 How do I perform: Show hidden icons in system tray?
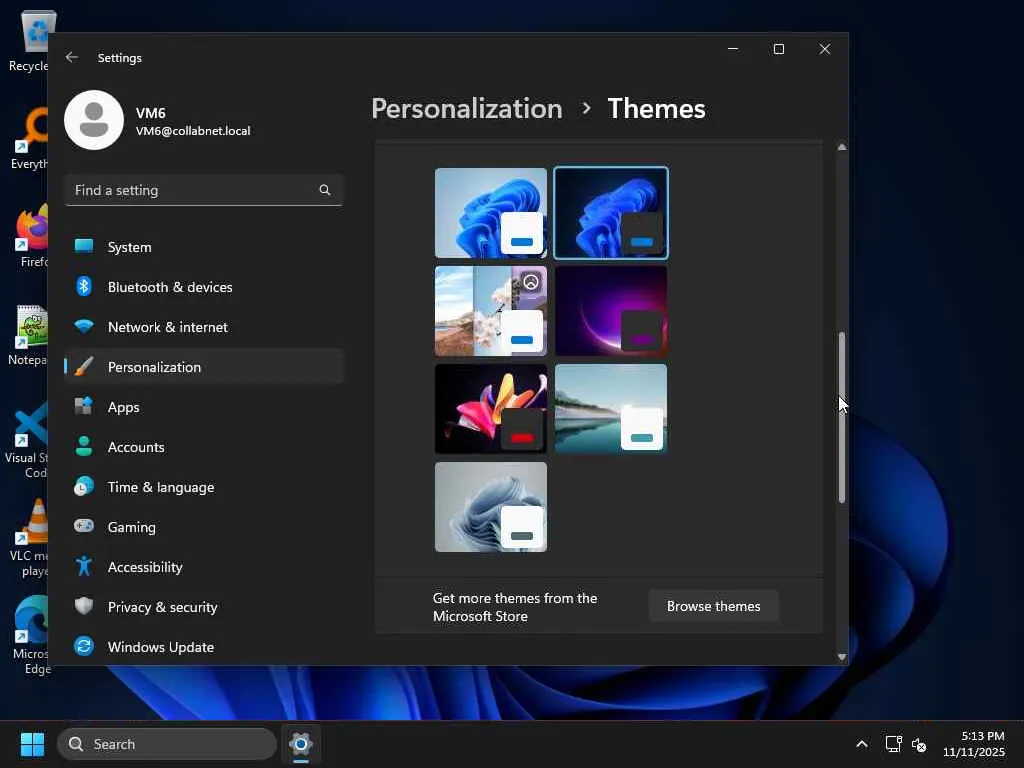pos(861,744)
